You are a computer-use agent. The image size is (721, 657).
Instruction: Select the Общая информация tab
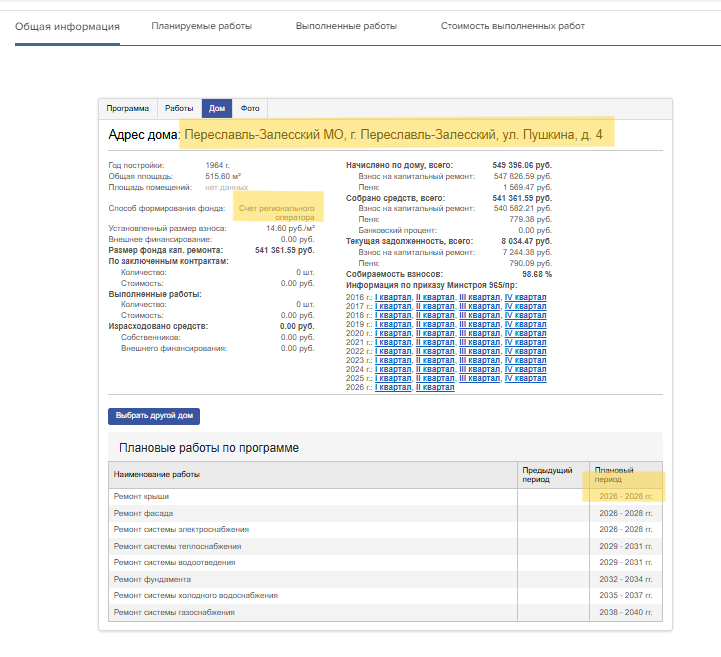pyautogui.click(x=67, y=27)
